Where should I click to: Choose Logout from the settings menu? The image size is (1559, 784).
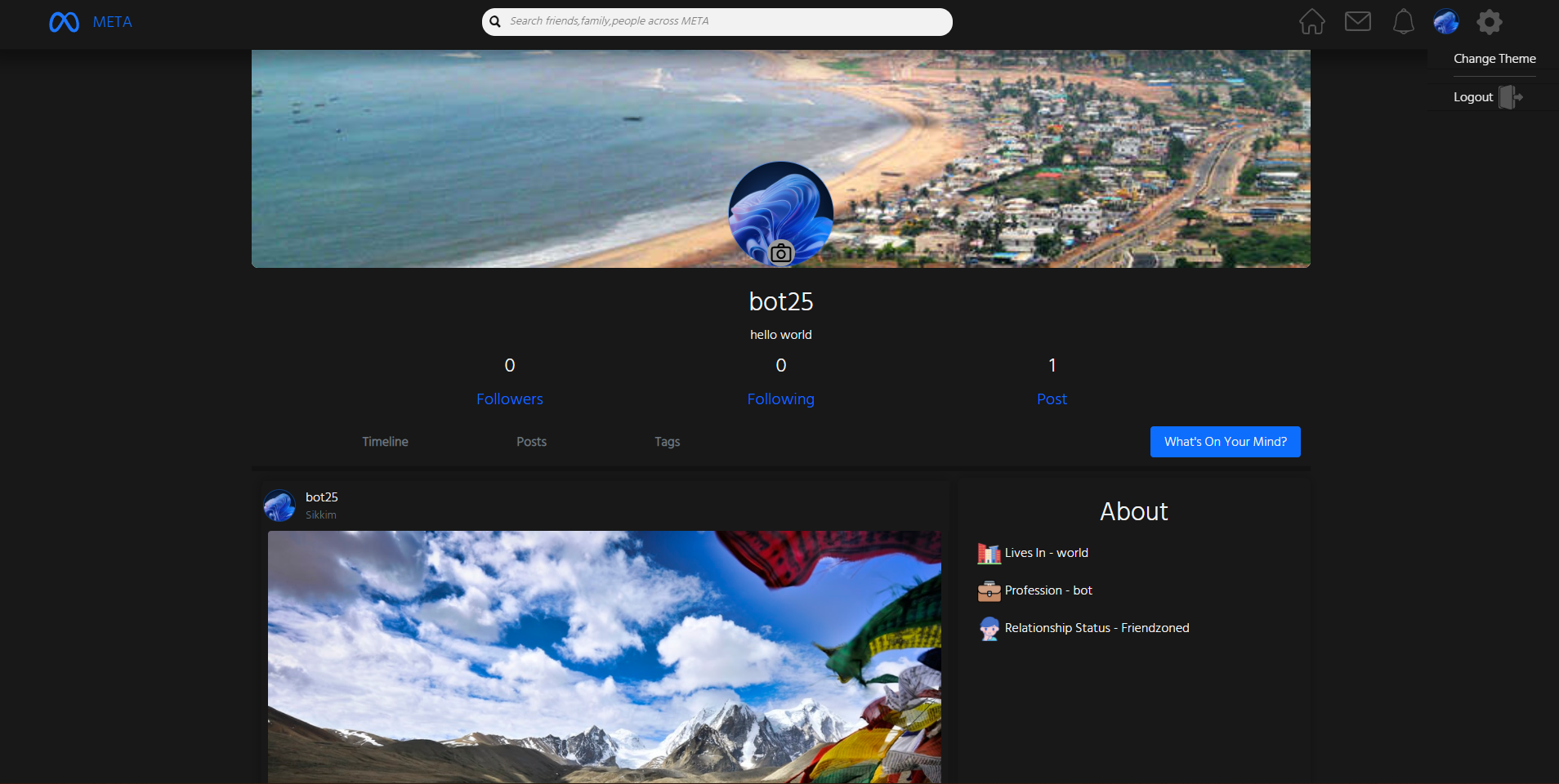pyautogui.click(x=1473, y=97)
